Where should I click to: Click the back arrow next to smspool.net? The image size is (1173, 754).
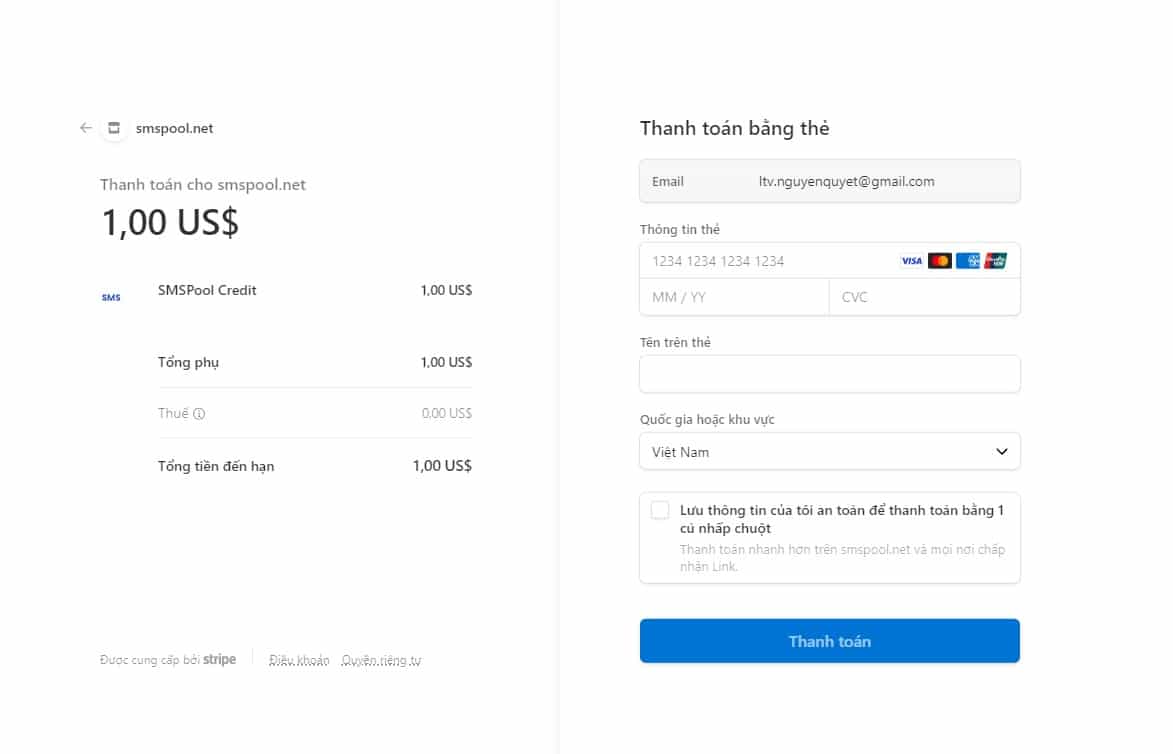(x=86, y=128)
